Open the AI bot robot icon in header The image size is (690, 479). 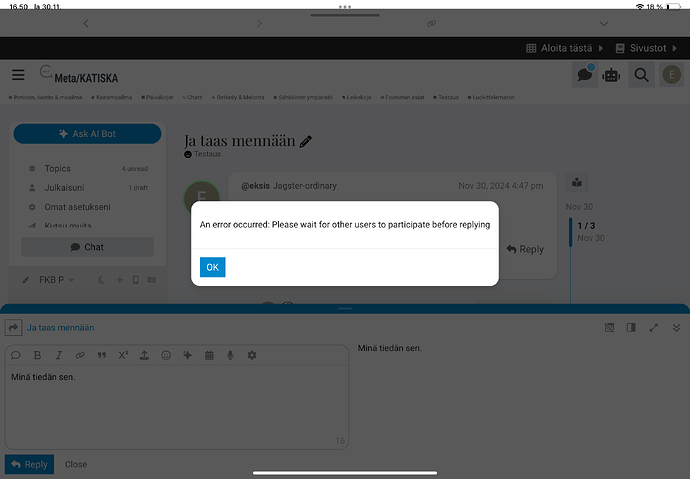[611, 75]
